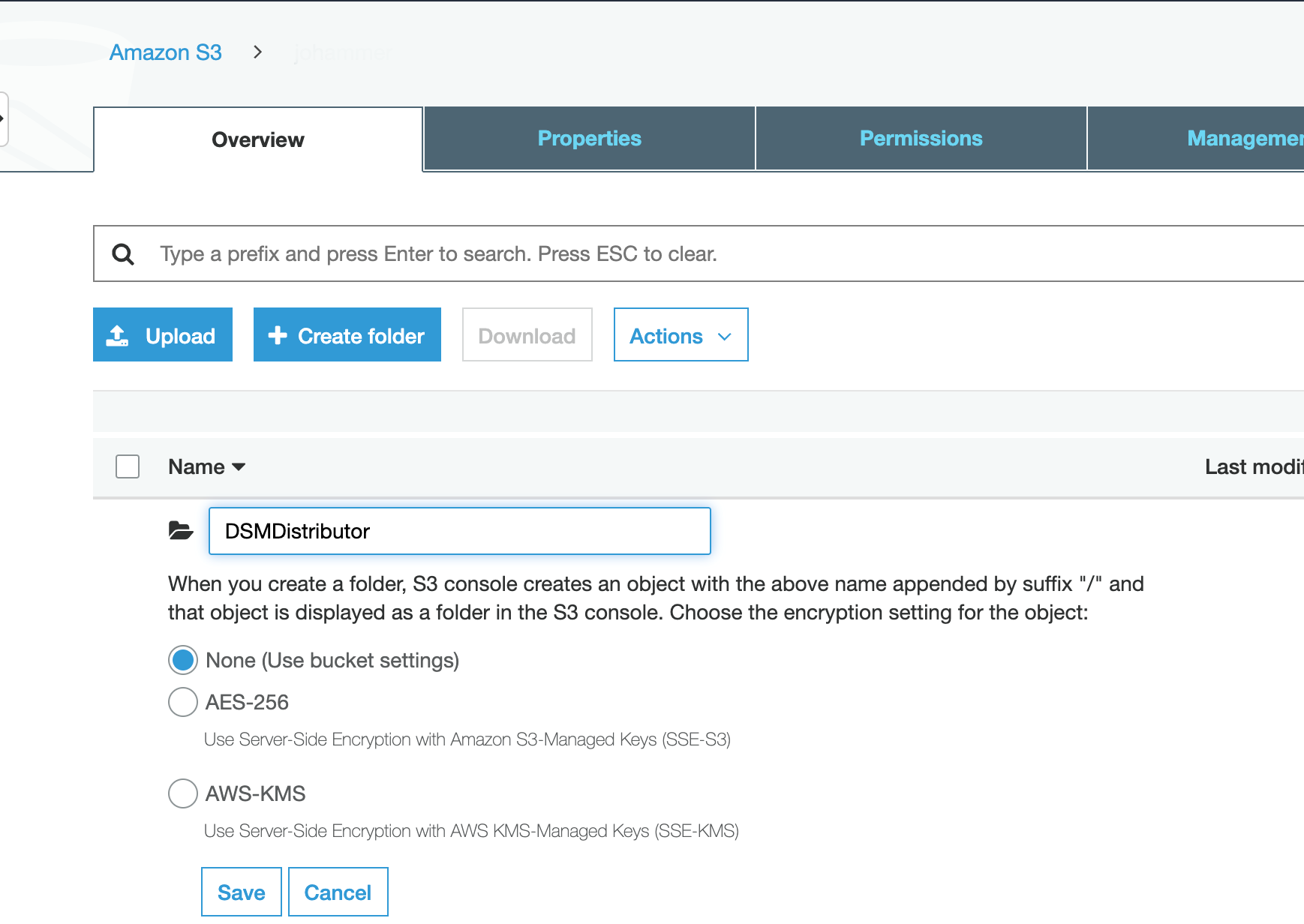The height and width of the screenshot is (924, 1304).
Task: Click the prefix search input field
Action: 699,253
